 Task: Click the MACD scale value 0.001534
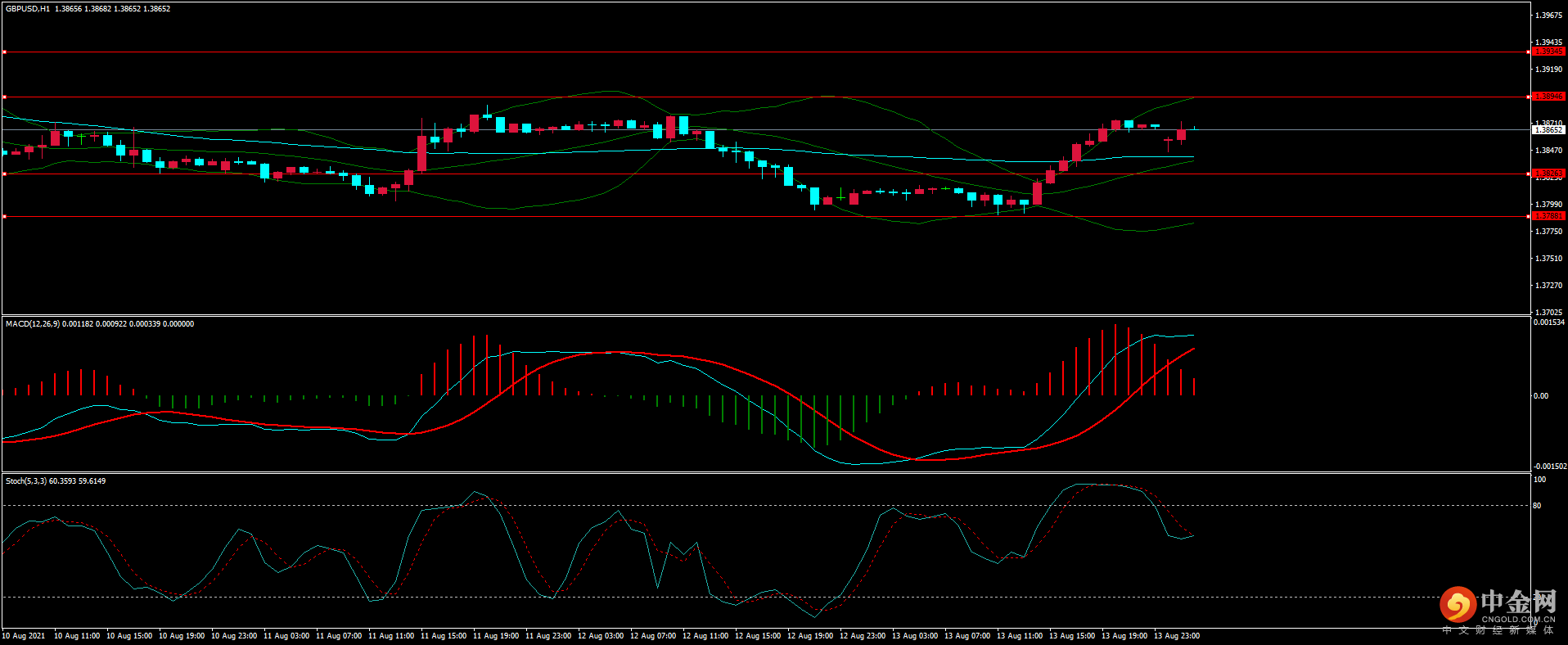1549,322
